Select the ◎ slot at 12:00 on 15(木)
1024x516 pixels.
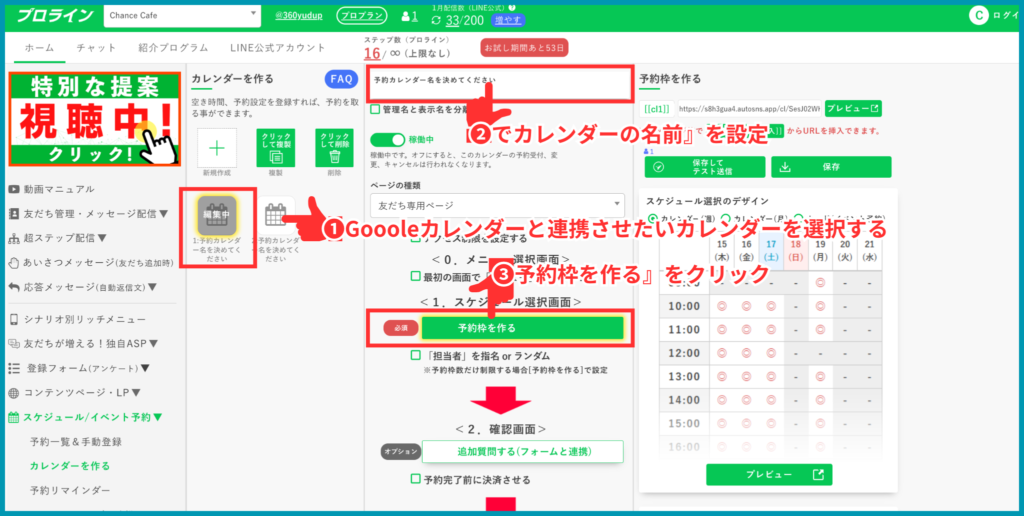[x=722, y=353]
